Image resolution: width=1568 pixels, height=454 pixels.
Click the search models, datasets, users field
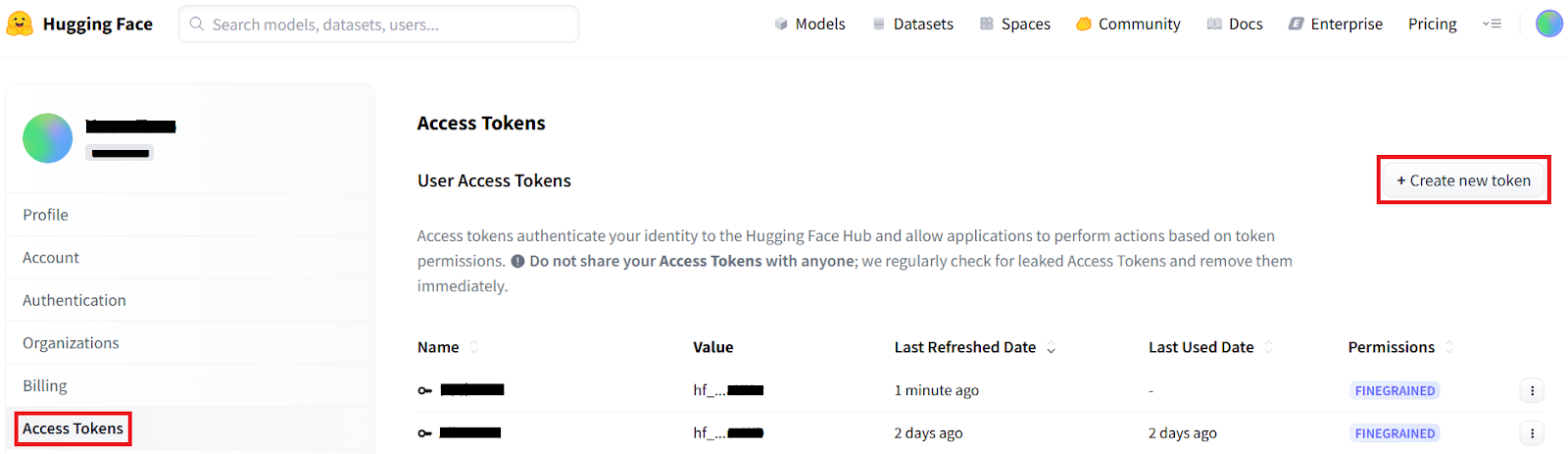[x=378, y=25]
